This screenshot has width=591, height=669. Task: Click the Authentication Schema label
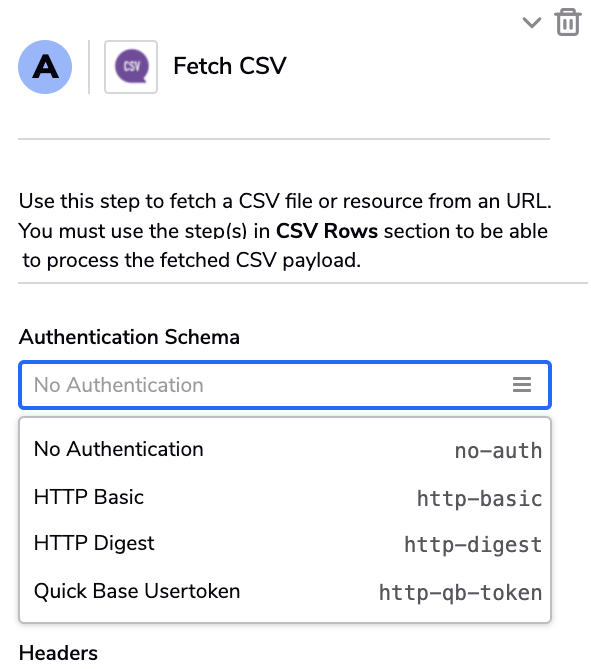click(x=129, y=337)
